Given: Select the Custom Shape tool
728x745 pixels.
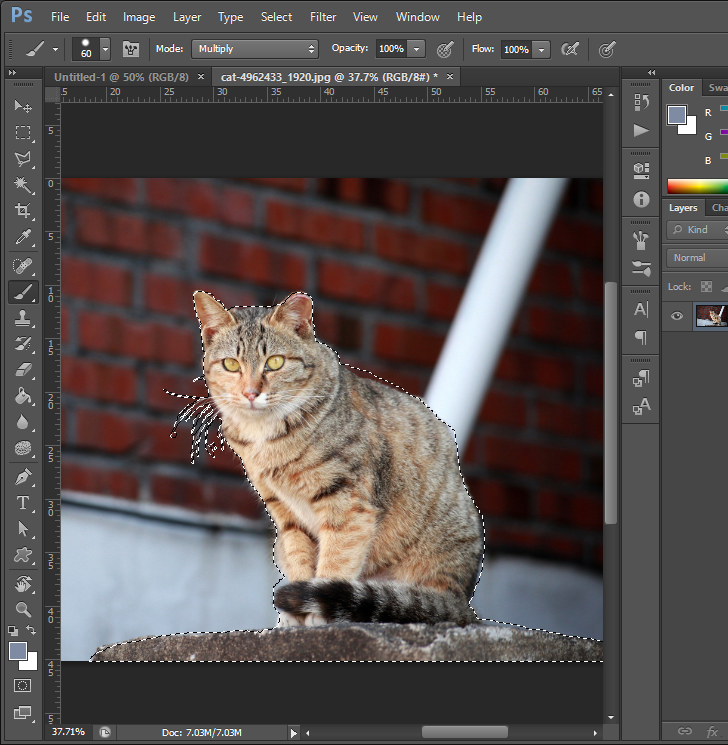Looking at the screenshot, I should (23, 554).
